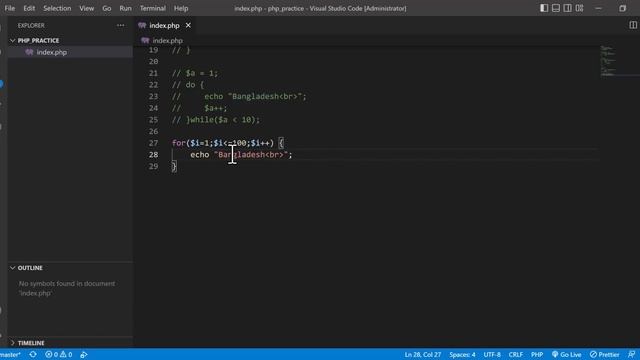Click line number 28 in gutter

point(153,155)
